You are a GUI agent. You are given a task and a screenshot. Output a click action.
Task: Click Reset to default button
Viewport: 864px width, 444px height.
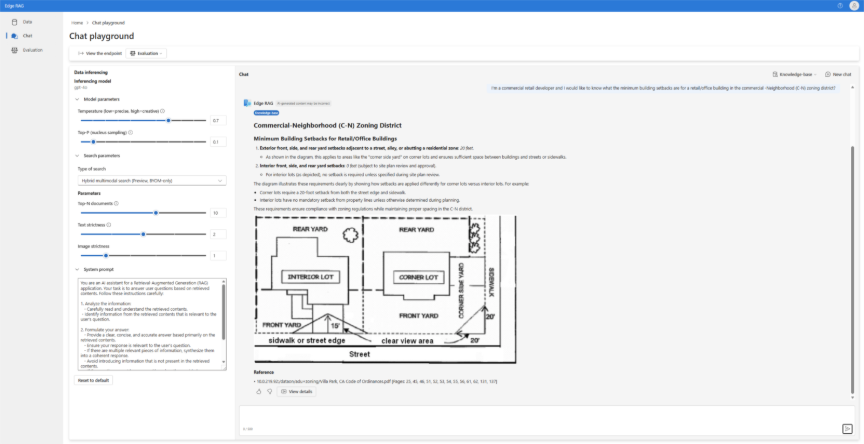(95, 380)
